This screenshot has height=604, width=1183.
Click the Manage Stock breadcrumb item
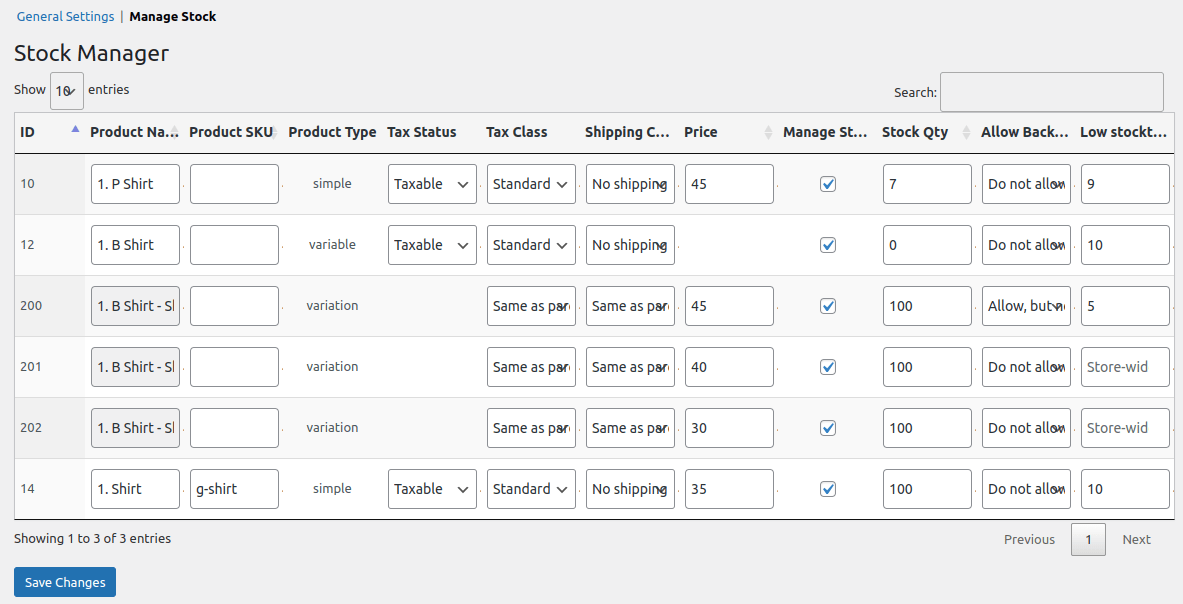pos(172,16)
